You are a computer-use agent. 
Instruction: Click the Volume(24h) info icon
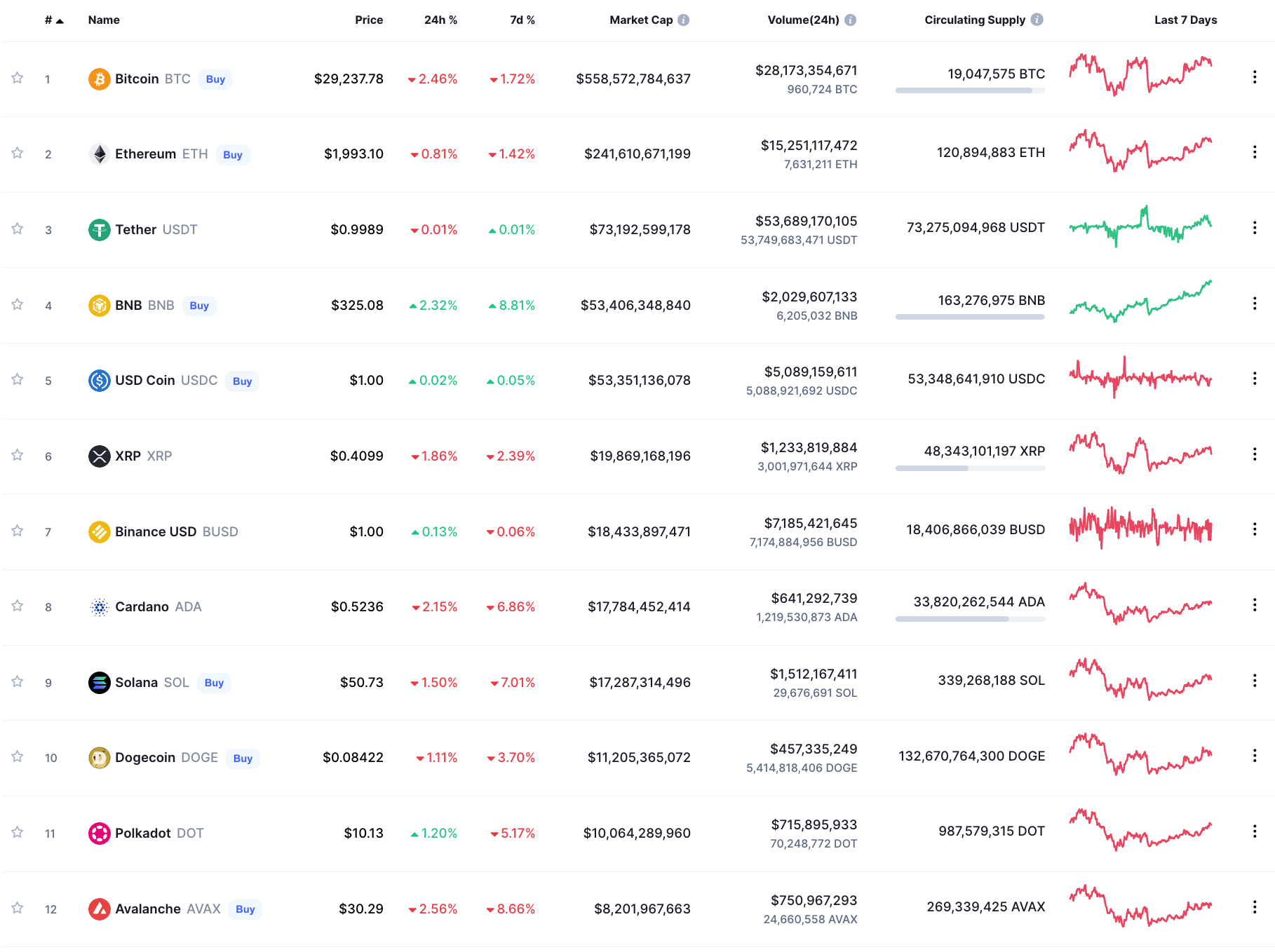[x=851, y=20]
